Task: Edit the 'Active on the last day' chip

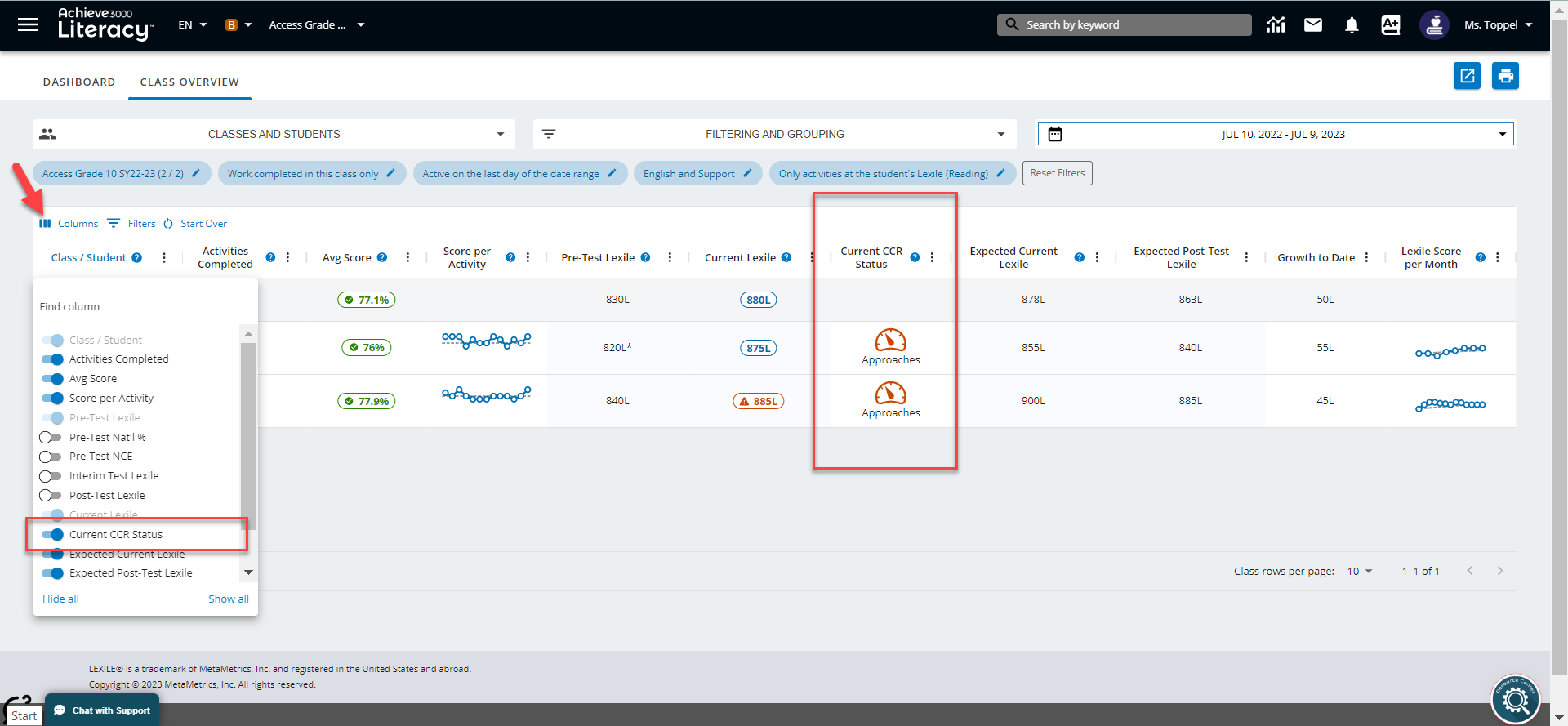Action: (612, 173)
